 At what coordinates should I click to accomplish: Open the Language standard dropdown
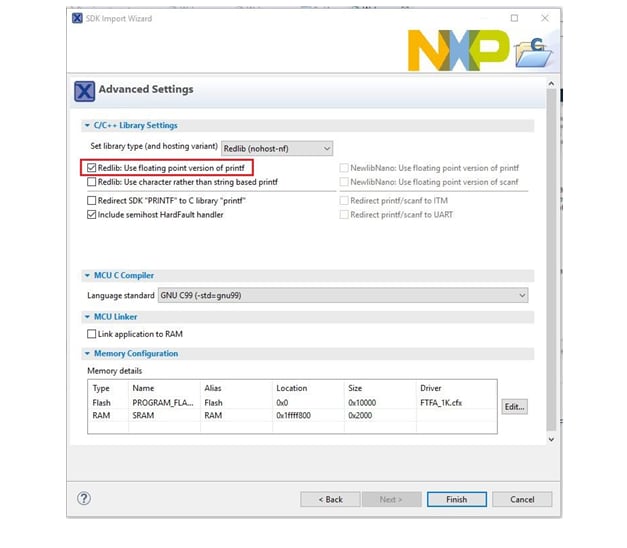[342, 296]
